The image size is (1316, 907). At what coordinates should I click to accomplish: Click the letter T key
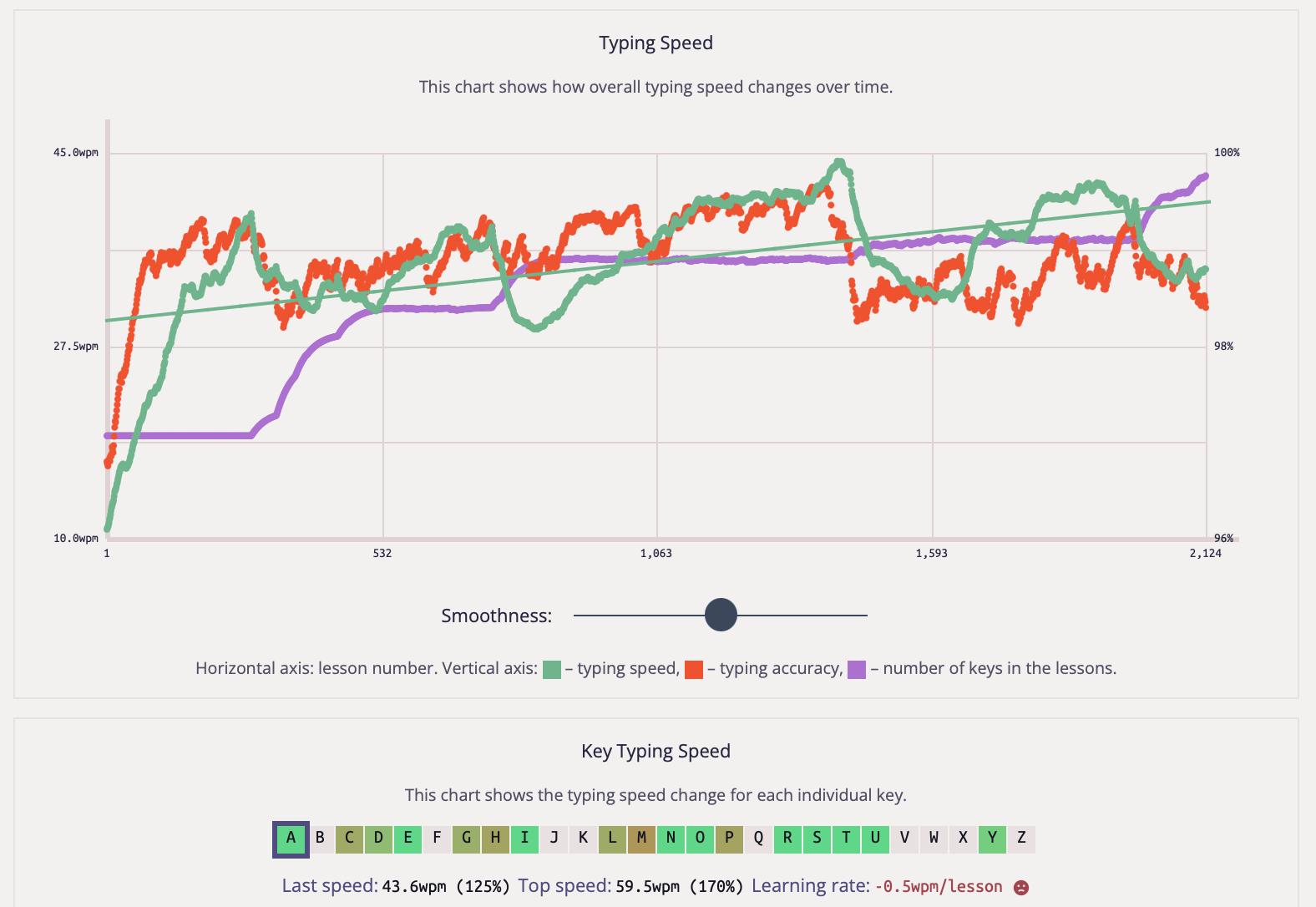pos(846,839)
